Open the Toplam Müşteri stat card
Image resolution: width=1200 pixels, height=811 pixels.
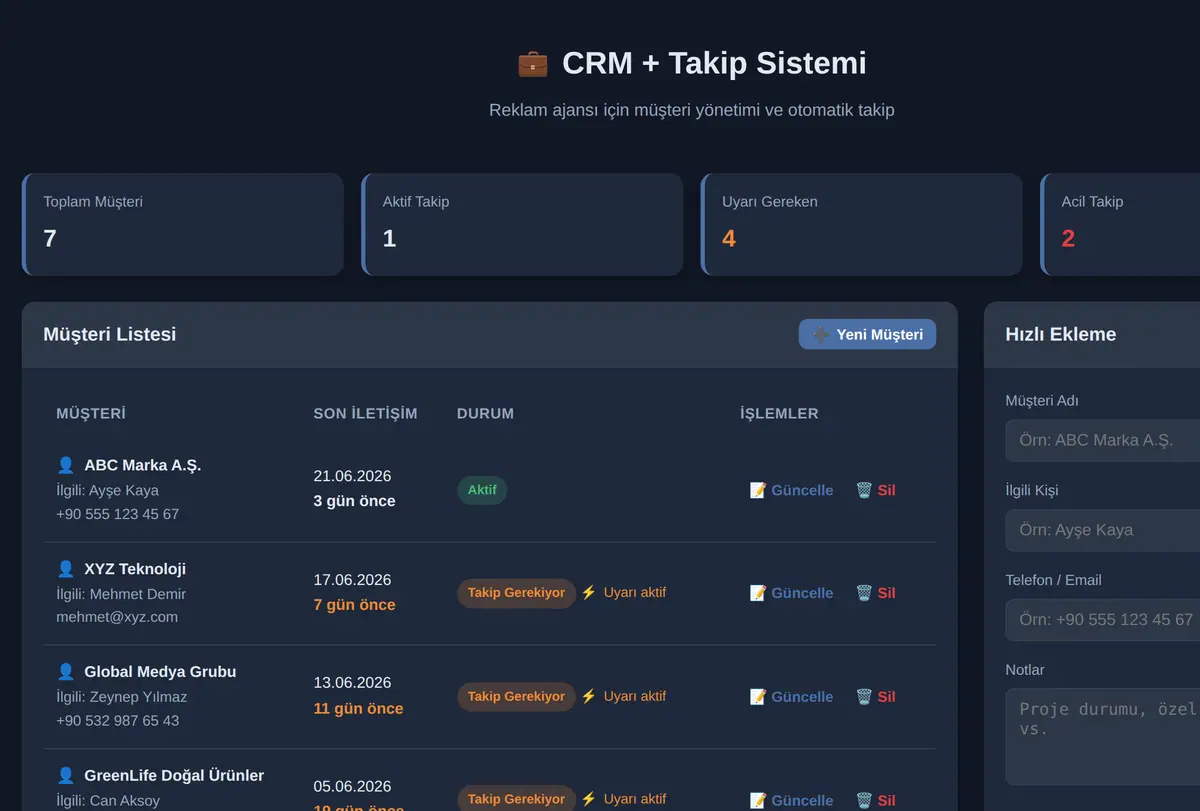pyautogui.click(x=183, y=225)
